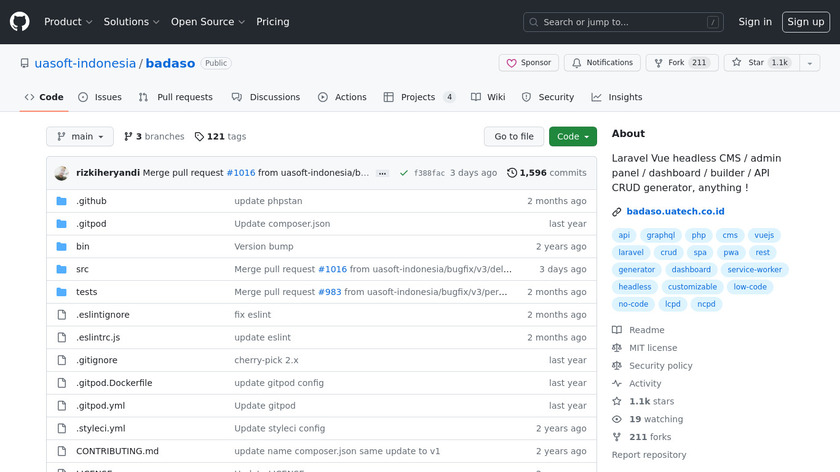840x472 pixels.
Task: Expand the truncated commit message ellipsis
Action: (381, 173)
